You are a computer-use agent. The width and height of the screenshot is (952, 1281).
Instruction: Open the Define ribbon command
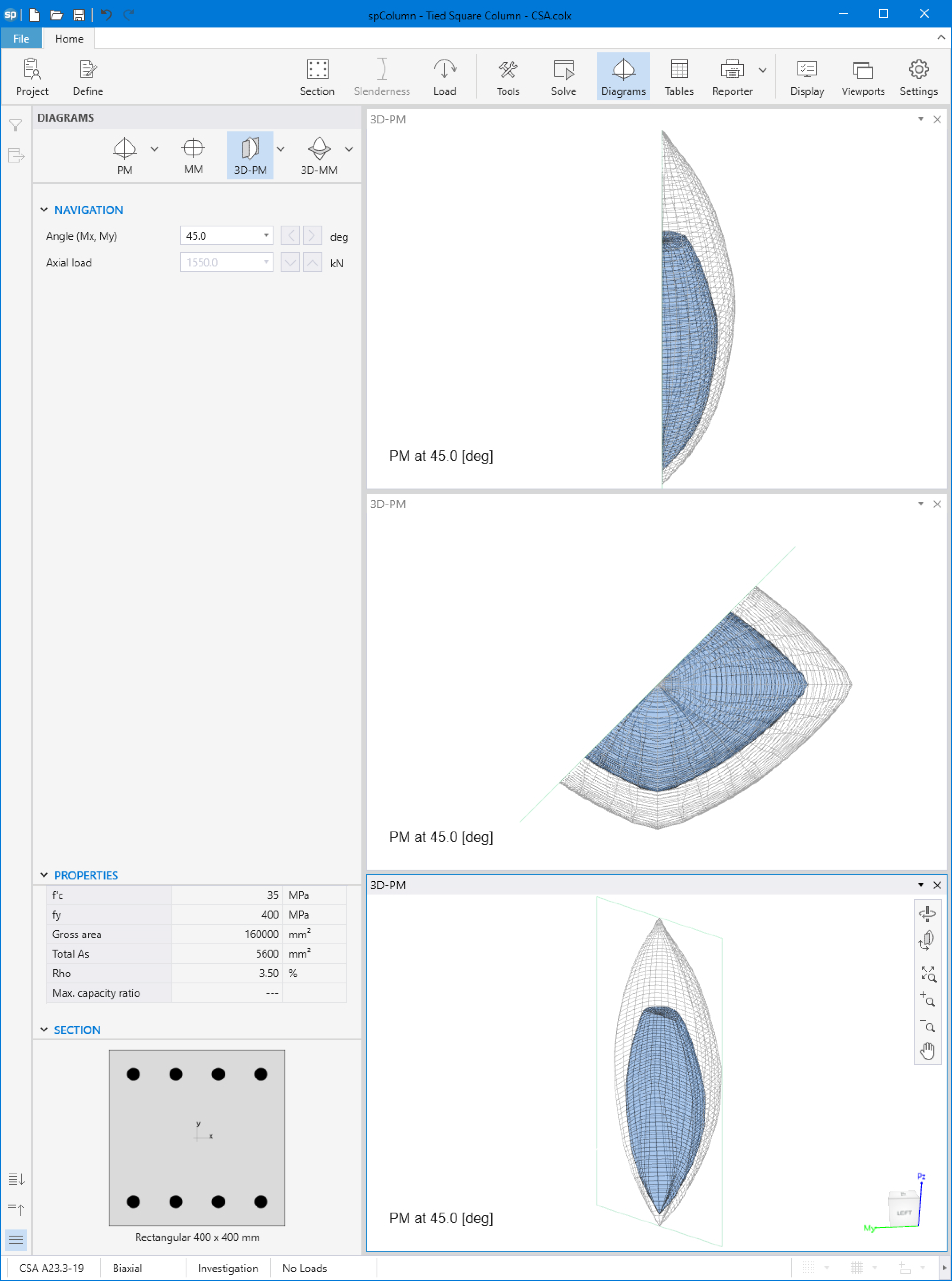[x=88, y=77]
